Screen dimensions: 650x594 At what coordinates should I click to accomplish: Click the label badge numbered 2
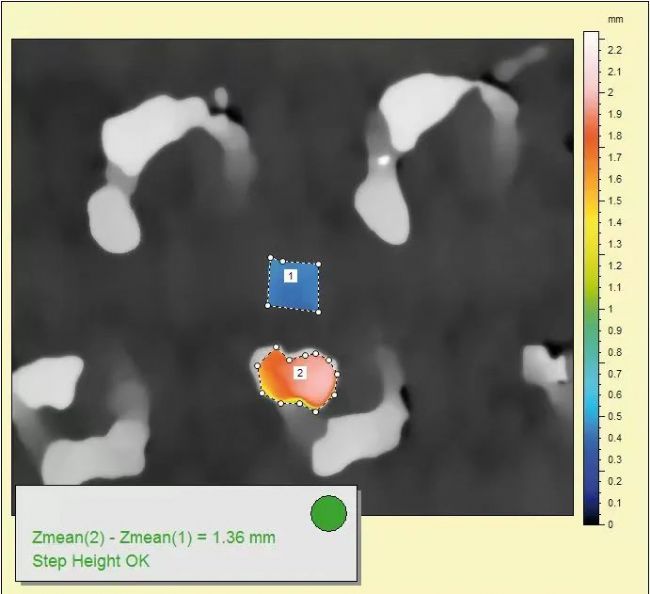click(x=299, y=373)
